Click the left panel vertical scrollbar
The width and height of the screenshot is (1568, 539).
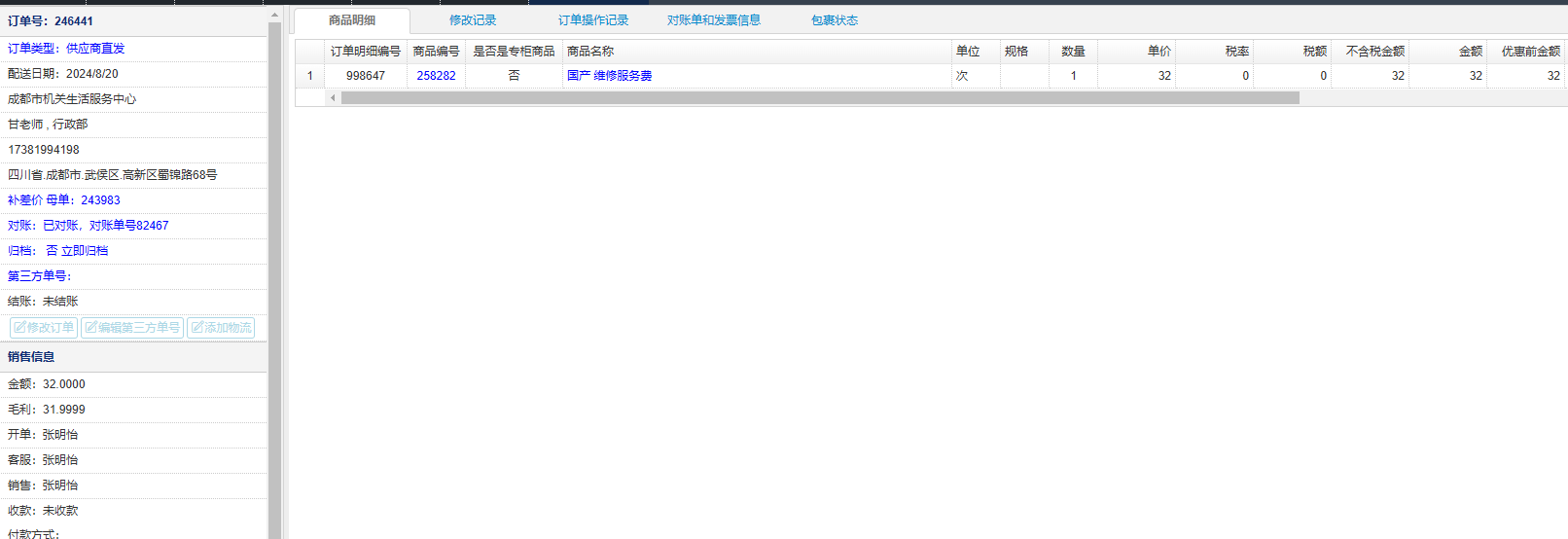point(274,282)
